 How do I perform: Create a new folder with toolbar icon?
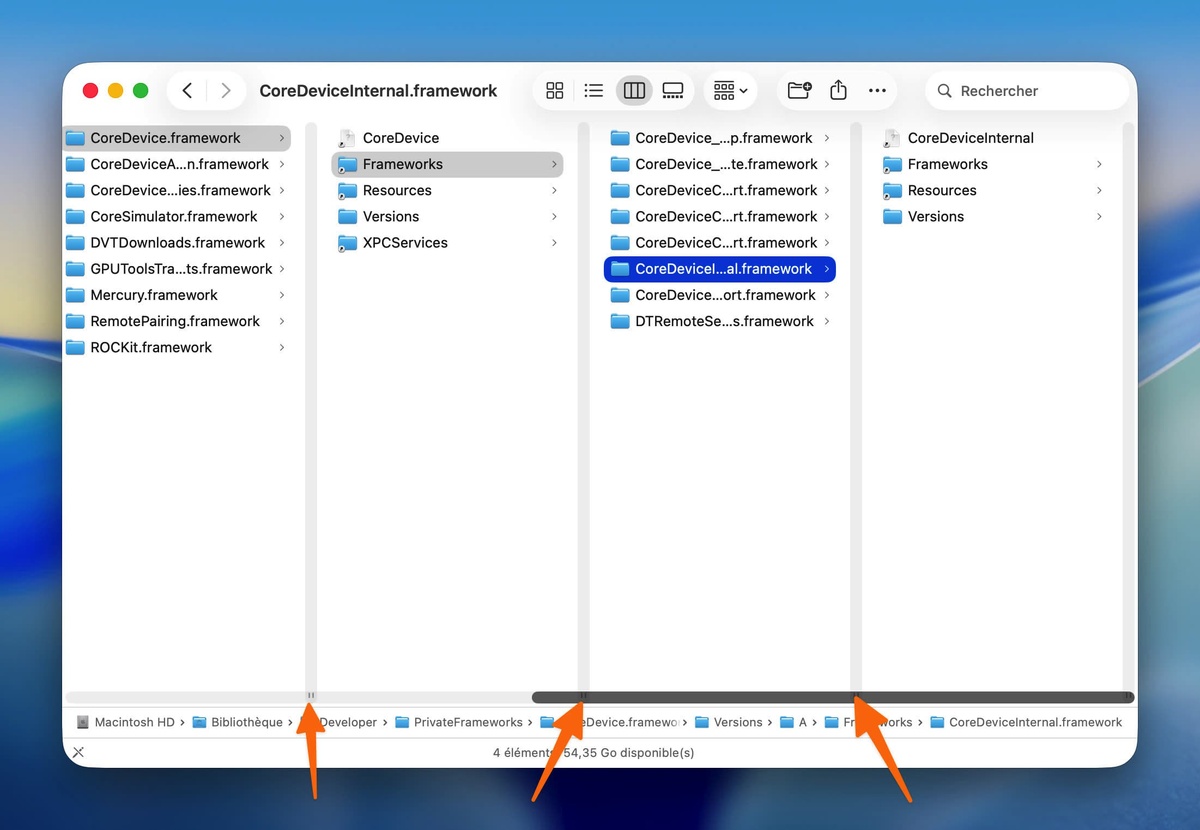tap(799, 91)
